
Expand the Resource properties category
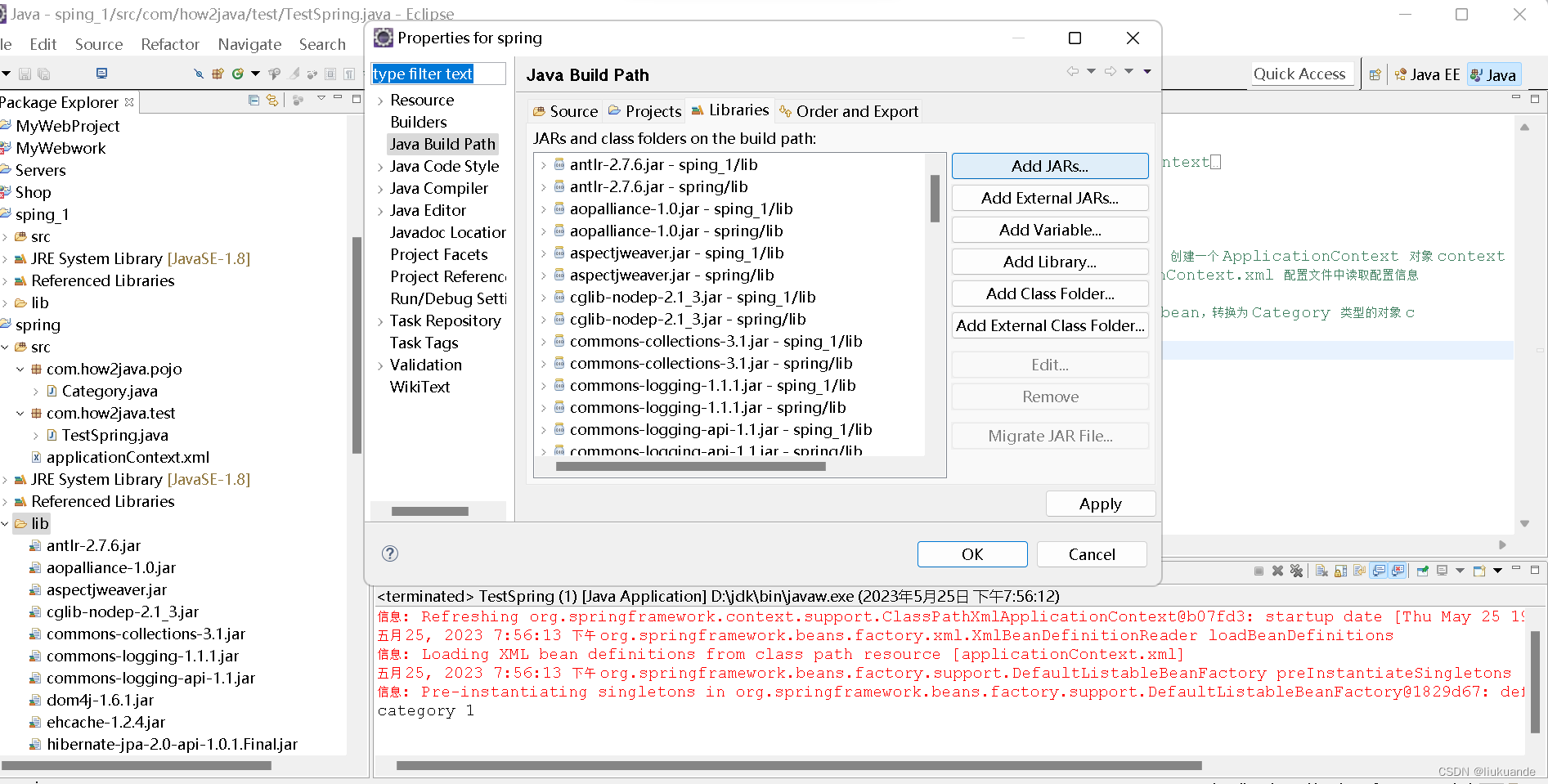pyautogui.click(x=380, y=101)
